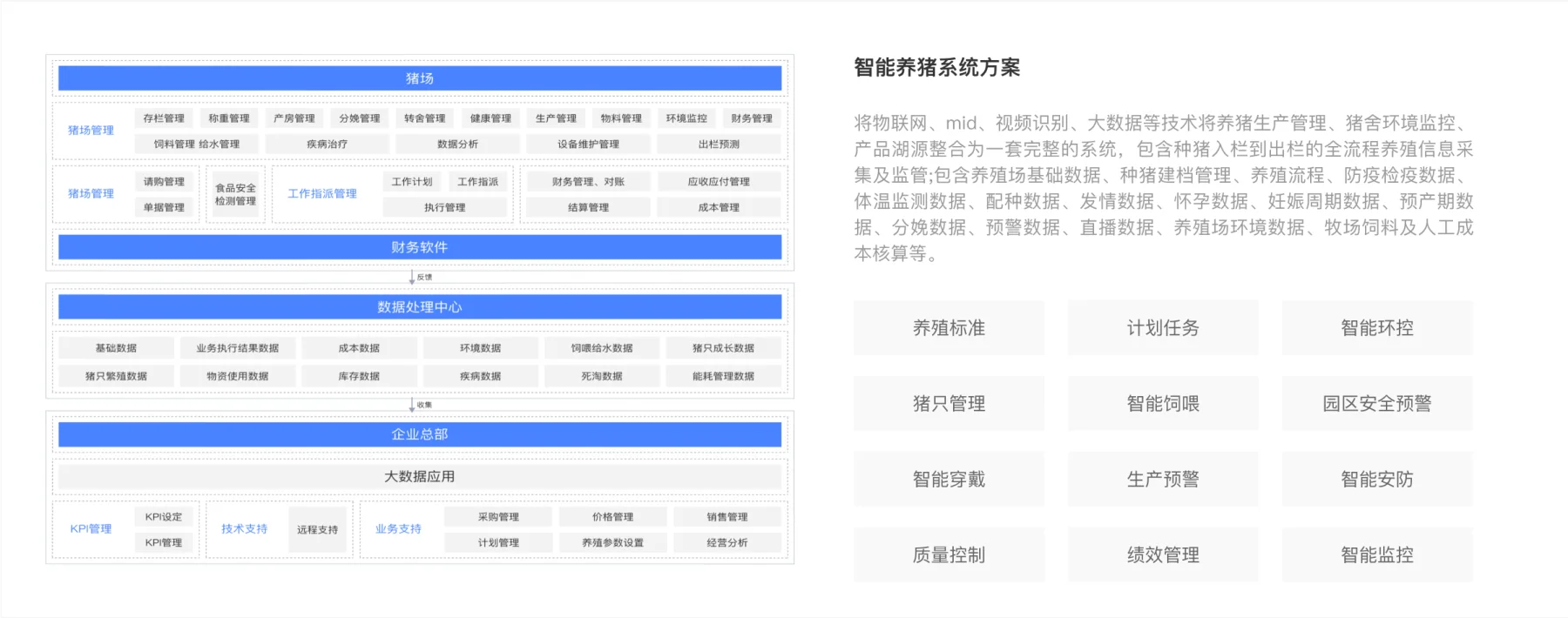1568x618 pixels.
Task: Click the 养殖参数设置 box
Action: [x=613, y=543]
